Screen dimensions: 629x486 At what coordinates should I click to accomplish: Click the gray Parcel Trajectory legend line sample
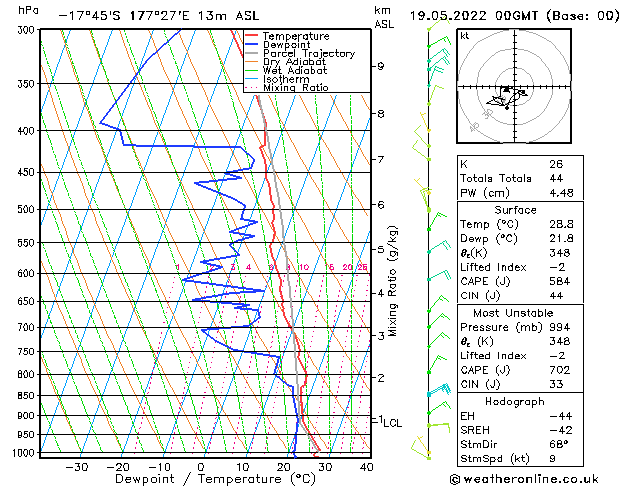(252, 53)
